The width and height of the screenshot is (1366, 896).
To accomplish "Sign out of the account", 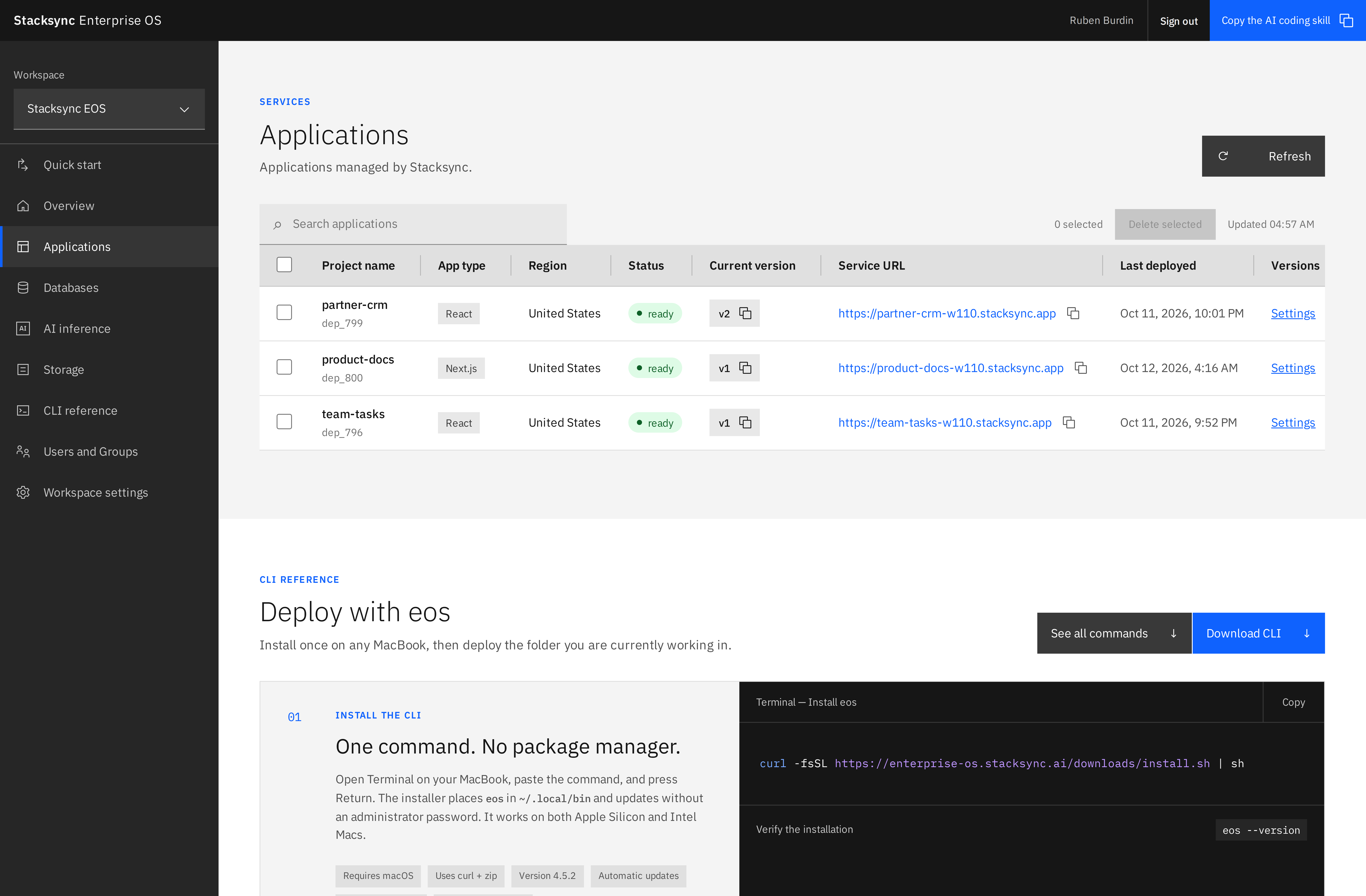I will click(1178, 21).
